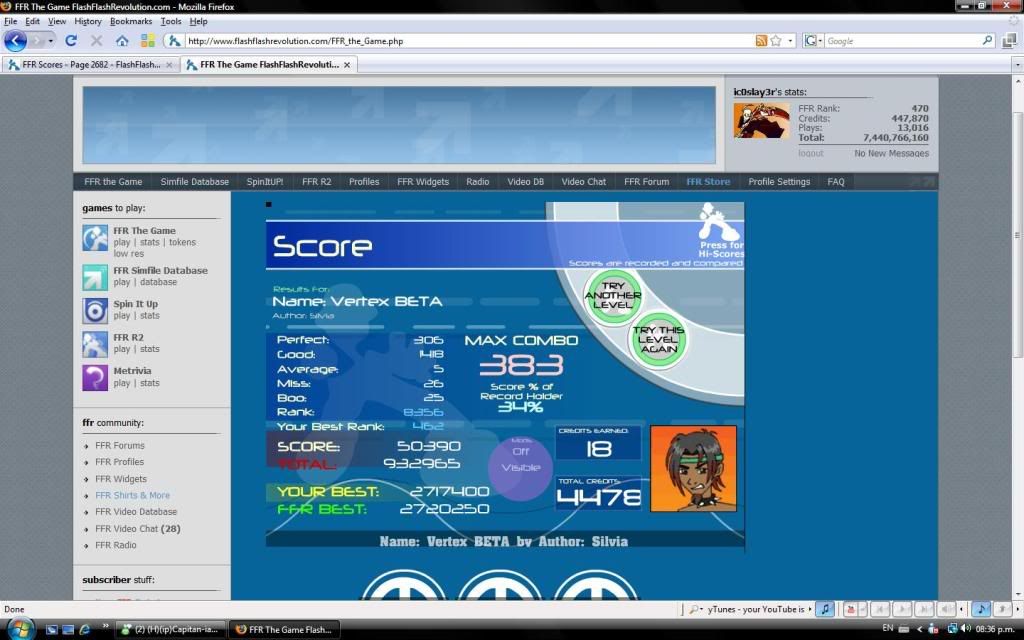The width and height of the screenshot is (1024, 640).
Task: Open the FFR The Game sidebar icon
Action: (x=95, y=237)
